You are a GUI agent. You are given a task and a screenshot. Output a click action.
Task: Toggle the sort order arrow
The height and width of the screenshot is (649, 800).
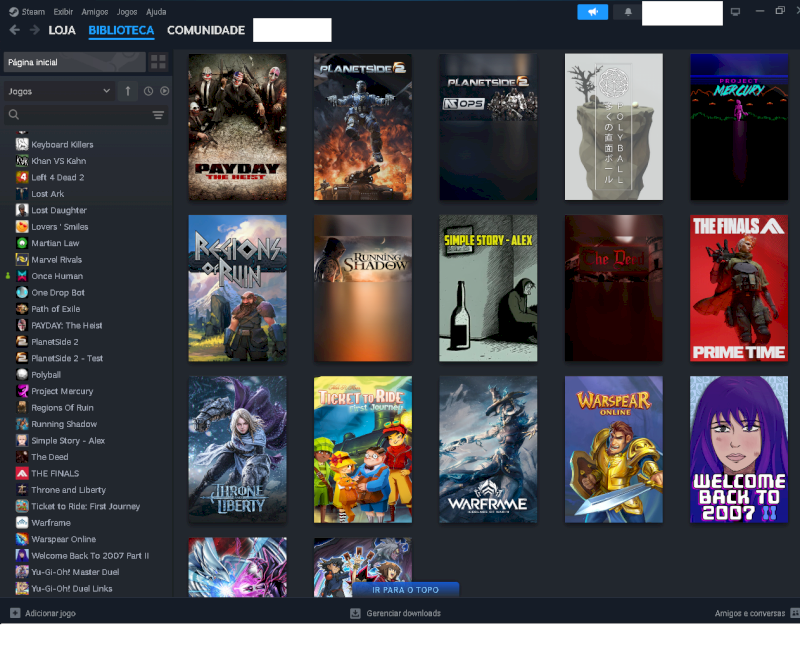[x=128, y=91]
